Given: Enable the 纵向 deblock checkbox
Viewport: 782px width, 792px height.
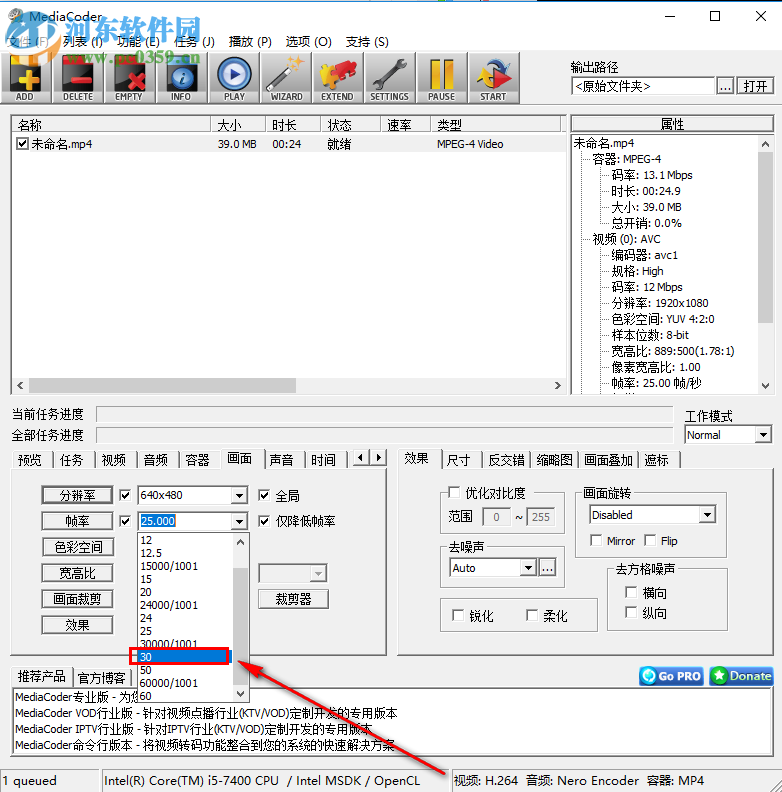Looking at the screenshot, I should tap(630, 613).
